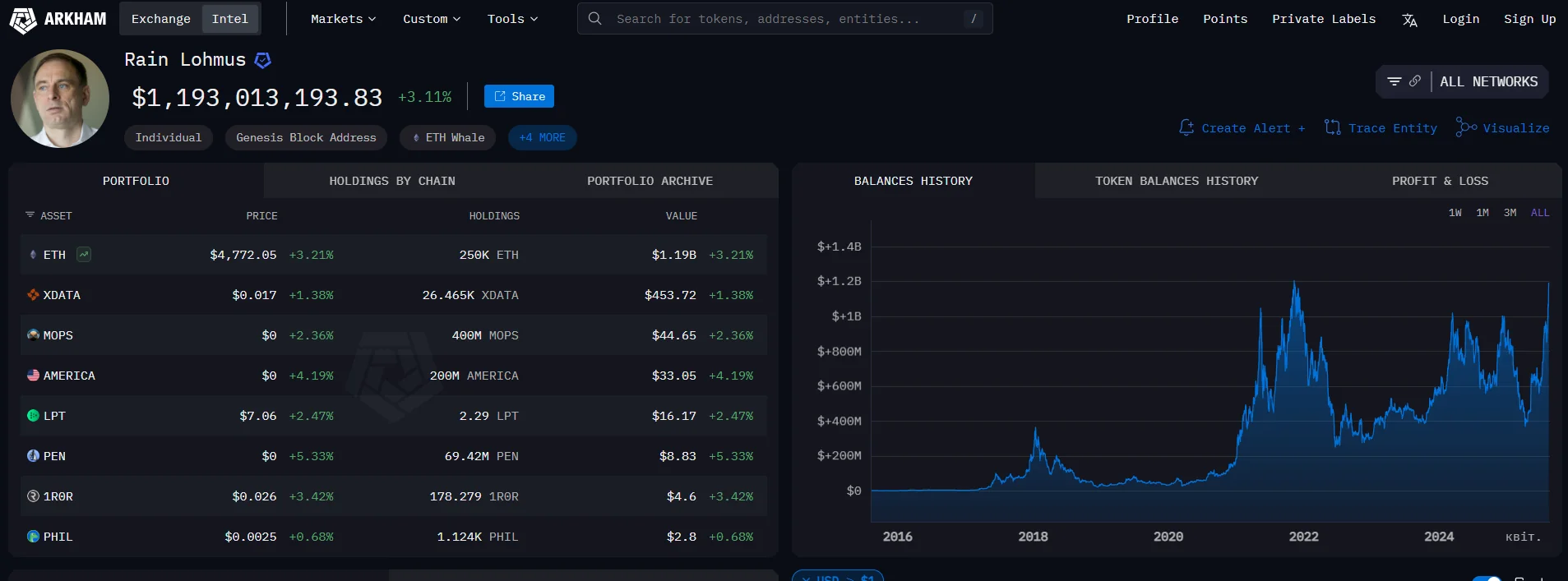This screenshot has height=581, width=1568.
Task: Set chart range to 1W
Action: click(x=1455, y=213)
